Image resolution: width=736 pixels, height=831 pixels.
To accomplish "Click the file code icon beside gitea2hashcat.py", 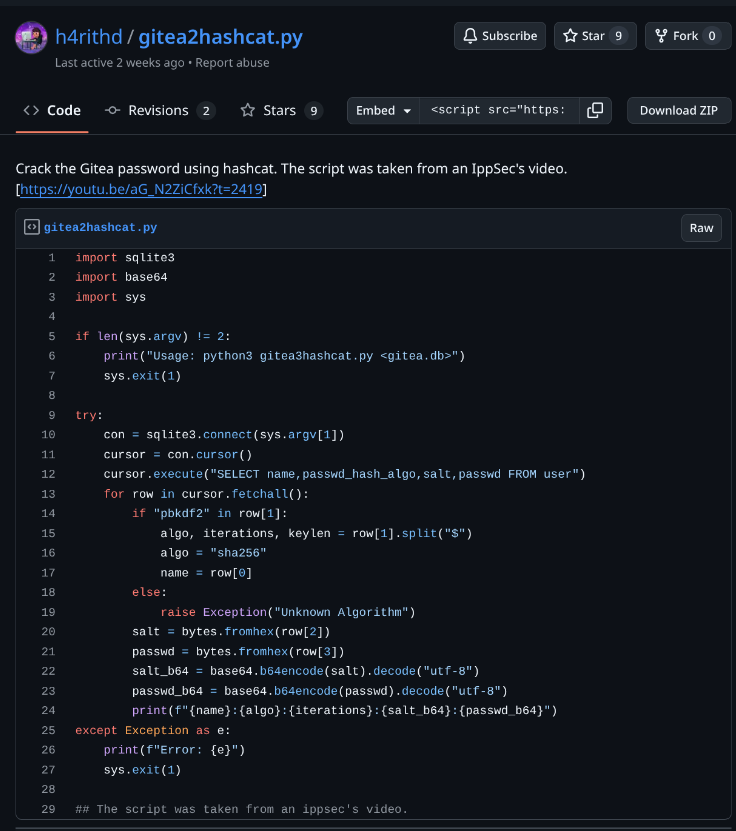I will pos(32,227).
